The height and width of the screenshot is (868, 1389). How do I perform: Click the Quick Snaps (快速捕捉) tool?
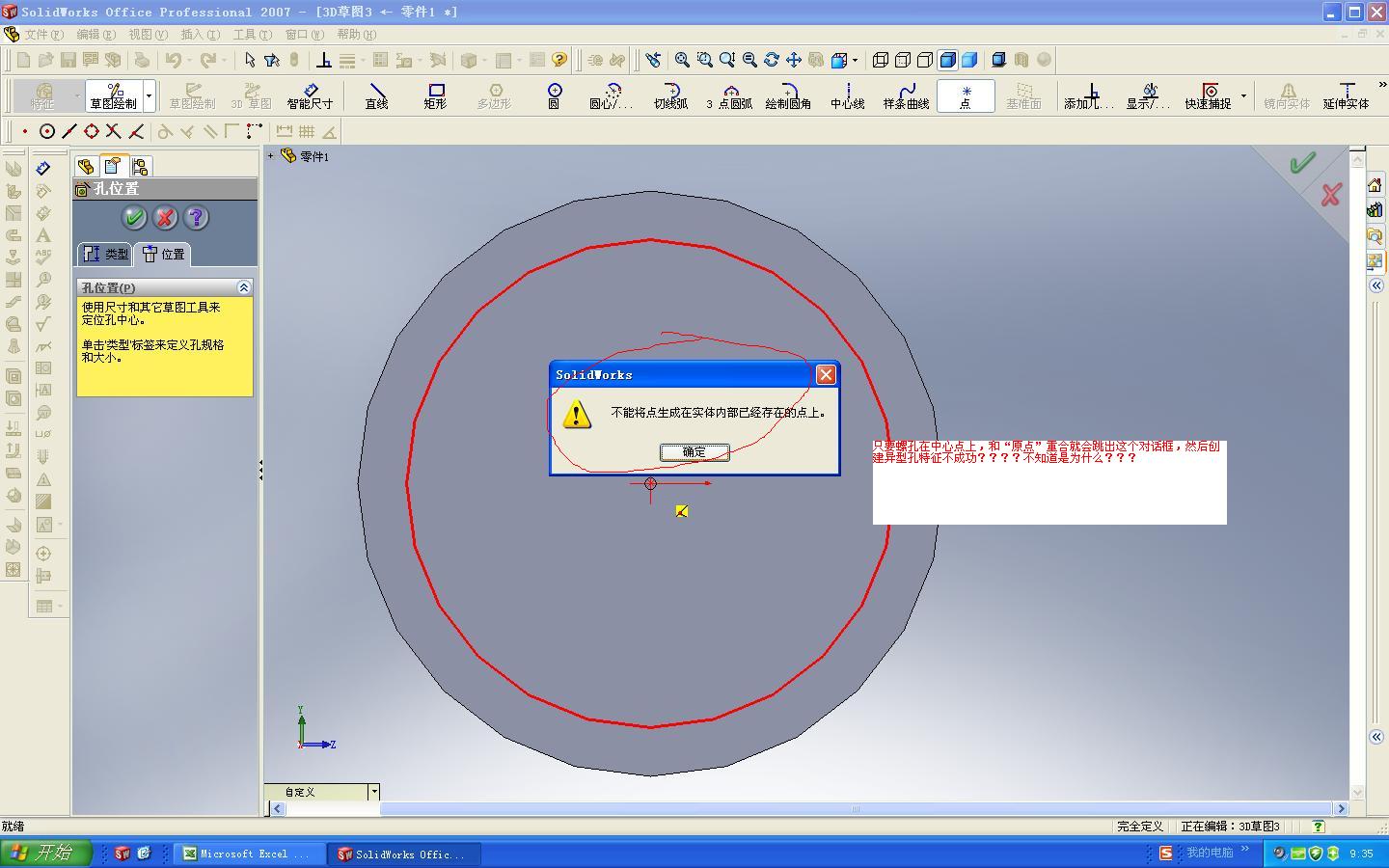[1208, 96]
